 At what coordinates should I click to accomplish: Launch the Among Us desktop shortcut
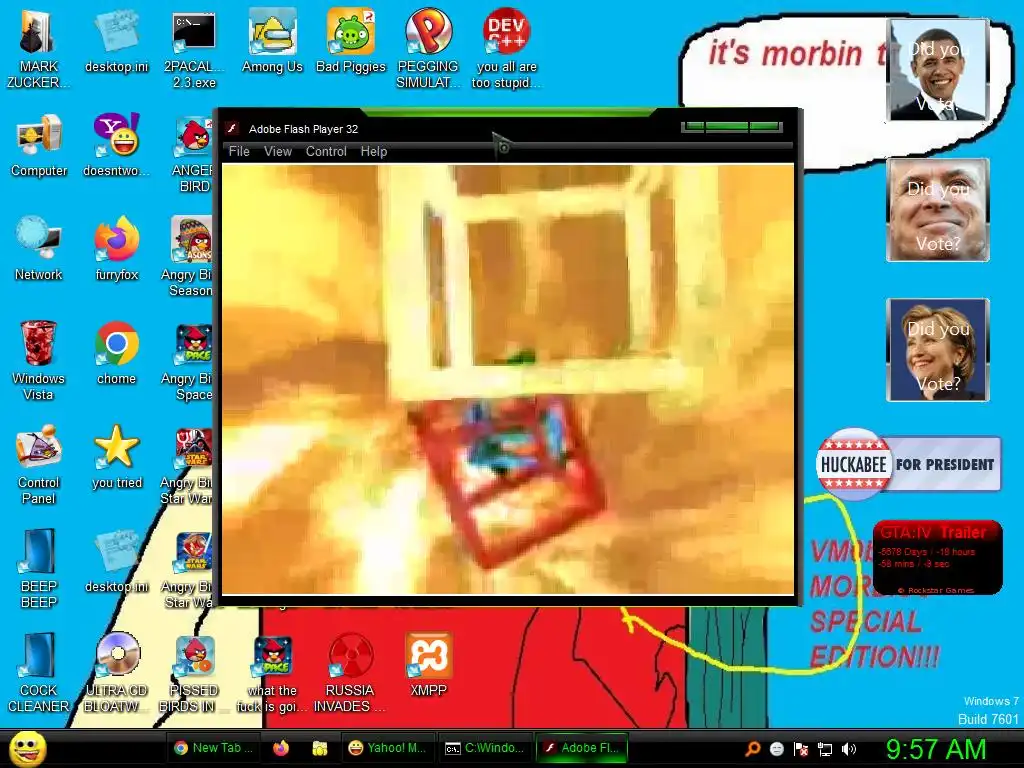272,42
